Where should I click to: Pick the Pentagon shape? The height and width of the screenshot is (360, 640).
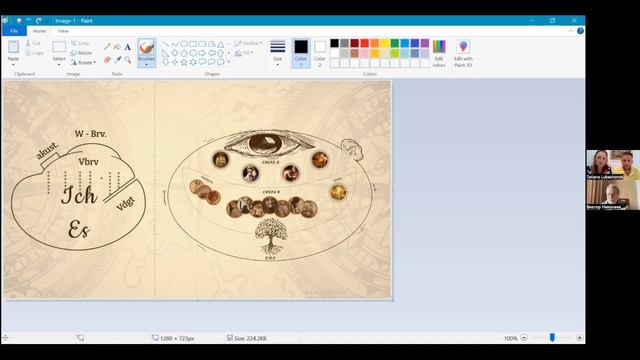pos(184,53)
